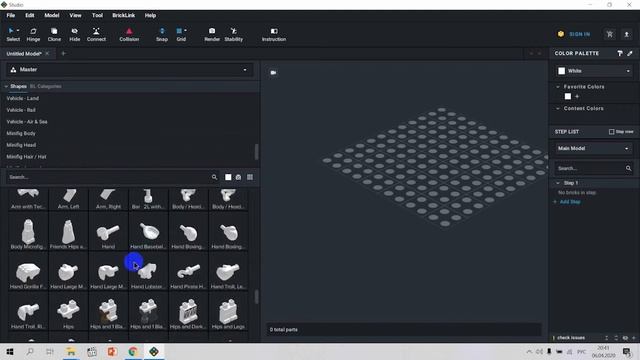
Task: Enable the Step view checkbox
Action: pos(611,132)
